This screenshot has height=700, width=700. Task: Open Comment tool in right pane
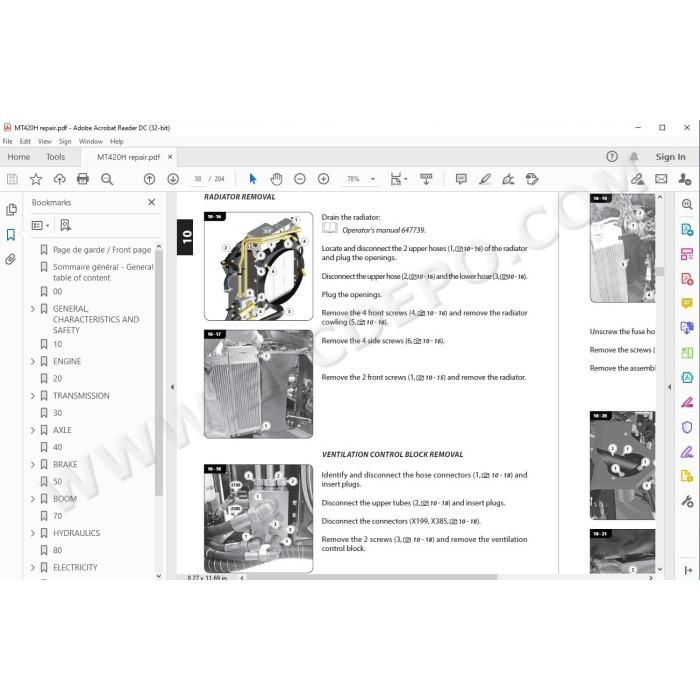pyautogui.click(x=687, y=304)
